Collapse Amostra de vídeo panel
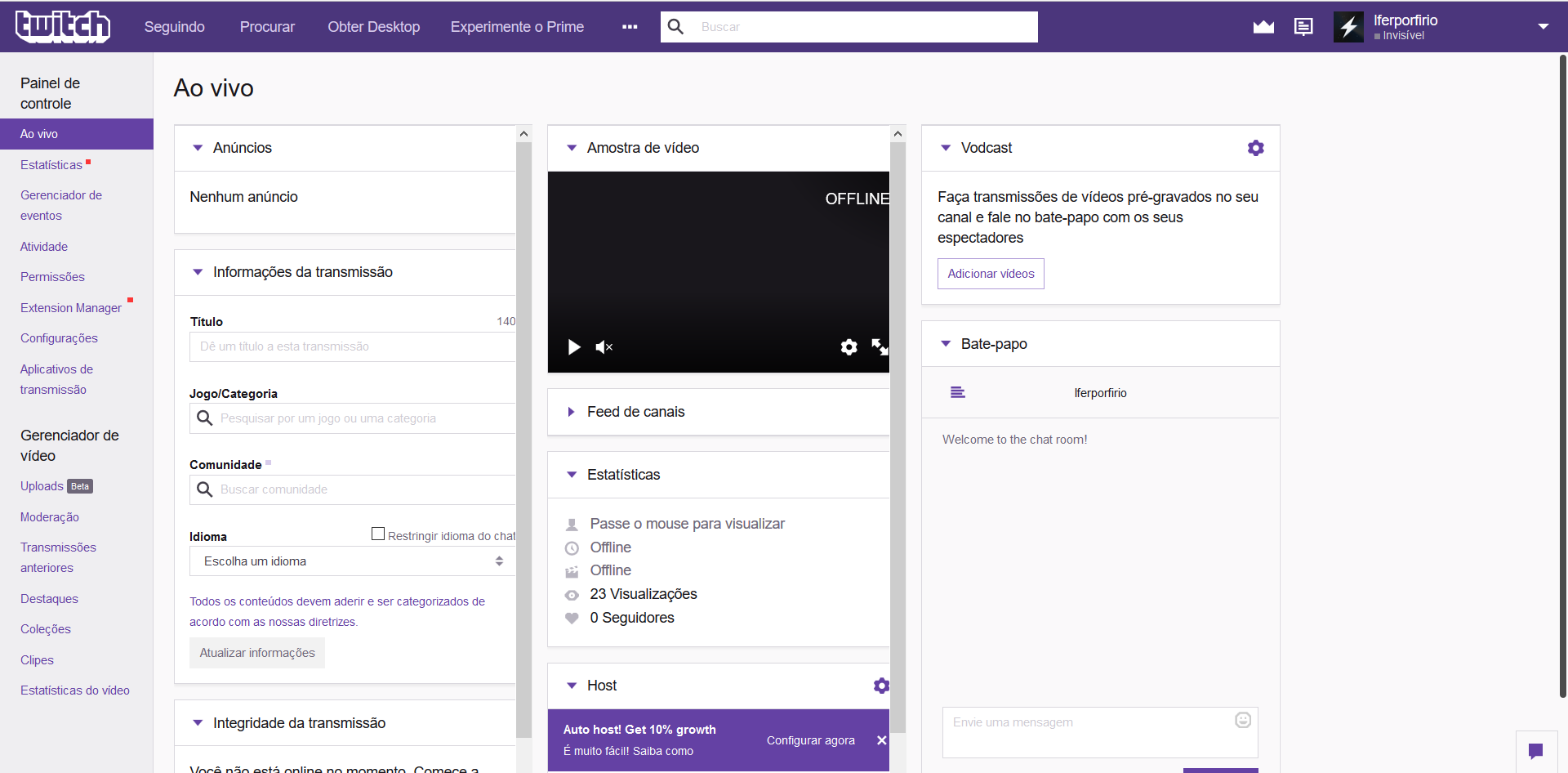The image size is (1568, 773). [572, 148]
